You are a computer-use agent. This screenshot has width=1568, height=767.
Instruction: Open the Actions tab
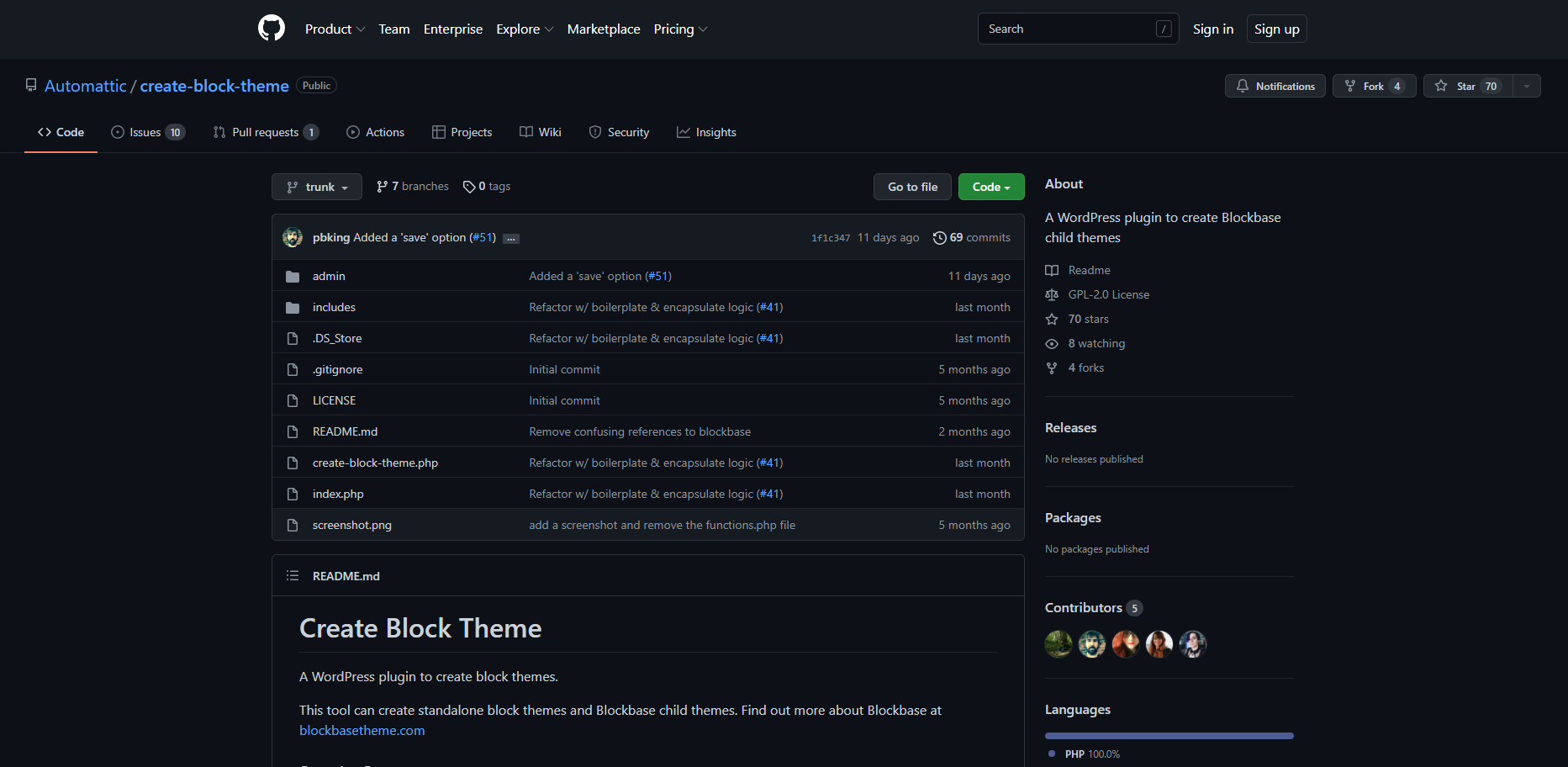pos(376,132)
